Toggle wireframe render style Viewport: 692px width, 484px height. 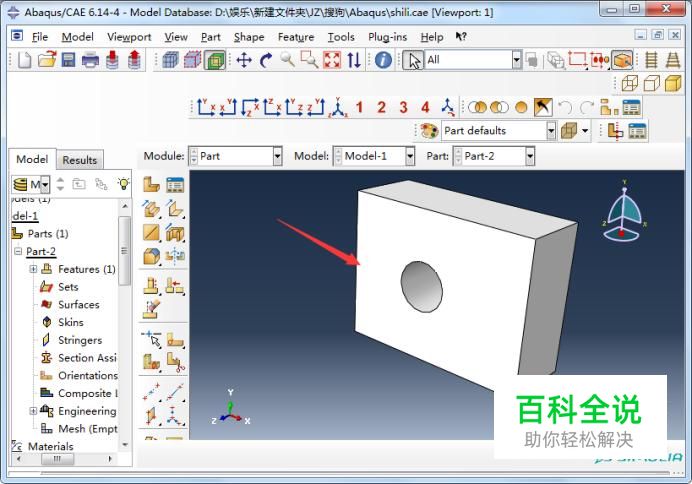[630, 83]
